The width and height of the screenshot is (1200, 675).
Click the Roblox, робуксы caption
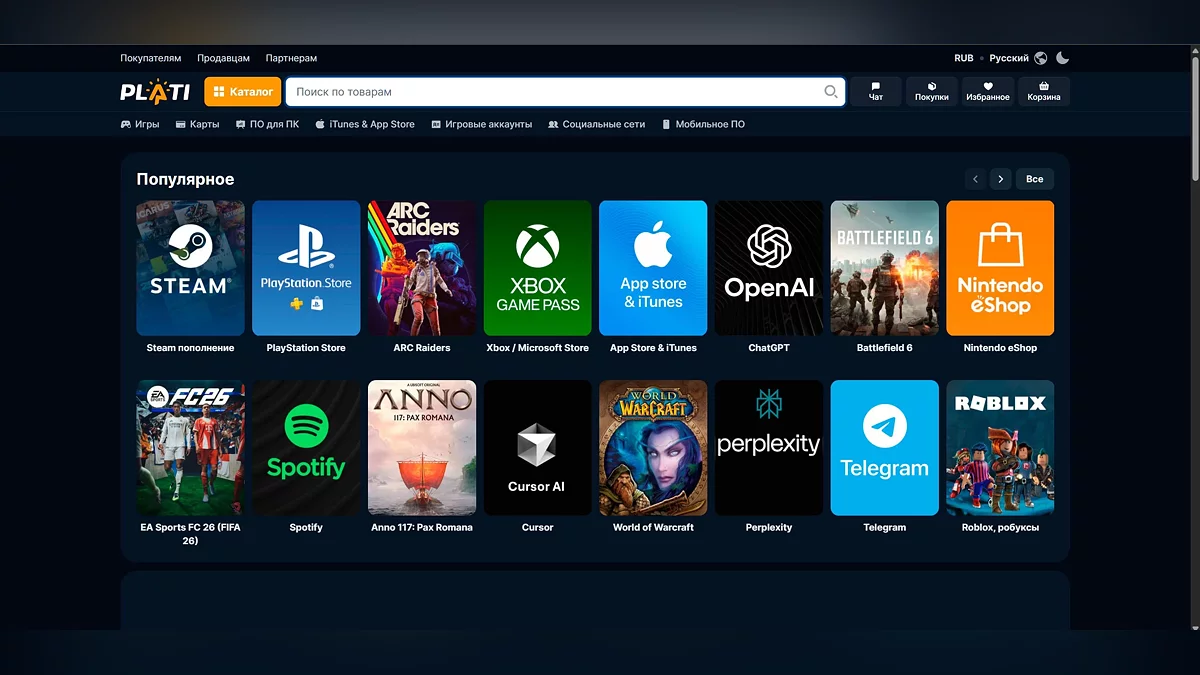1000,527
